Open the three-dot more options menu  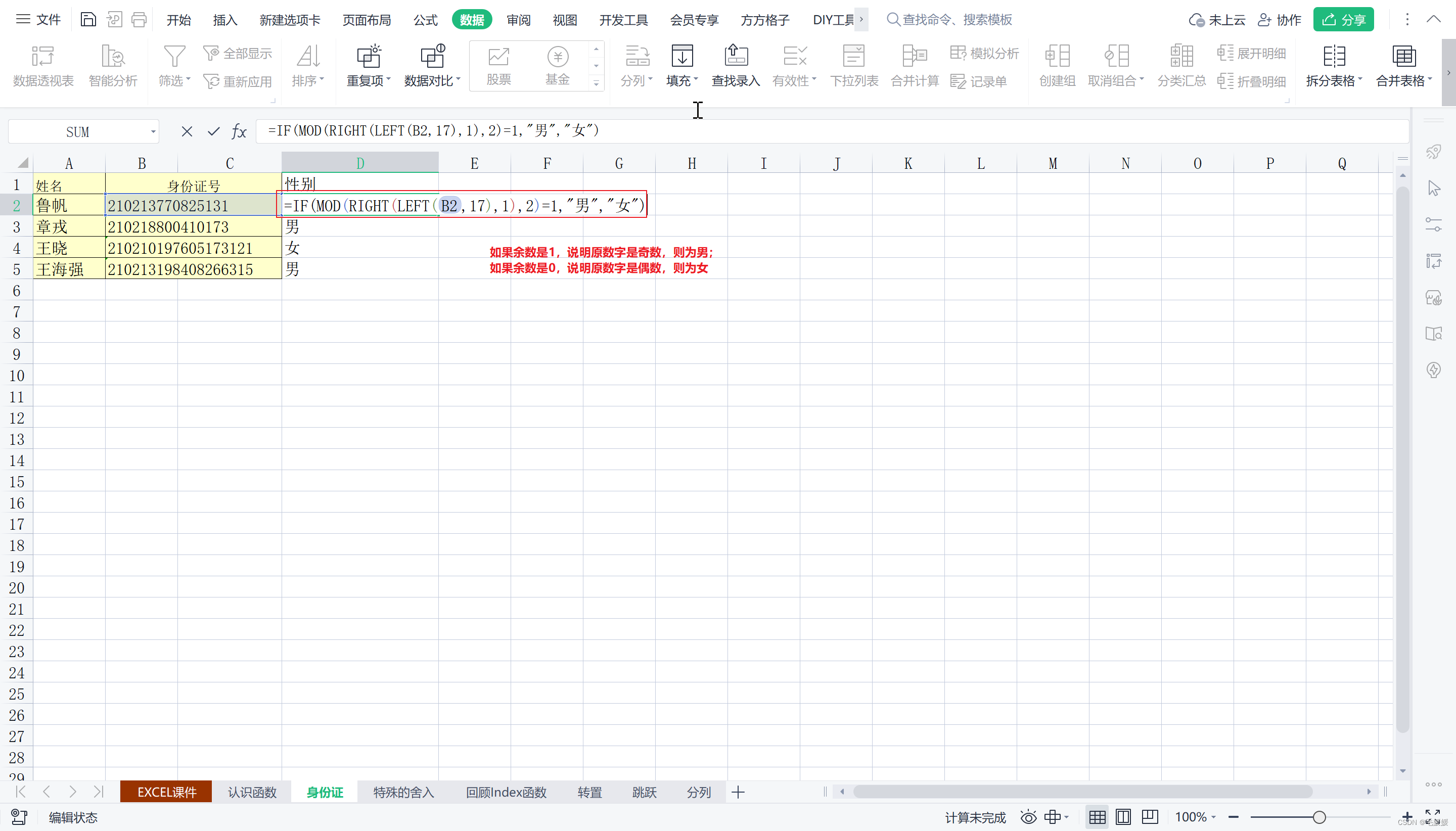point(1407,19)
